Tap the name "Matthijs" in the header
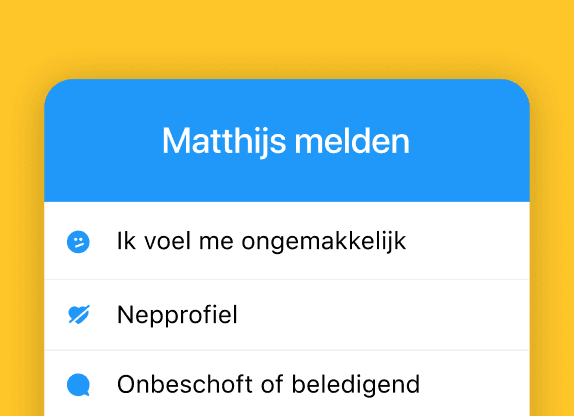 pyautogui.click(x=224, y=142)
